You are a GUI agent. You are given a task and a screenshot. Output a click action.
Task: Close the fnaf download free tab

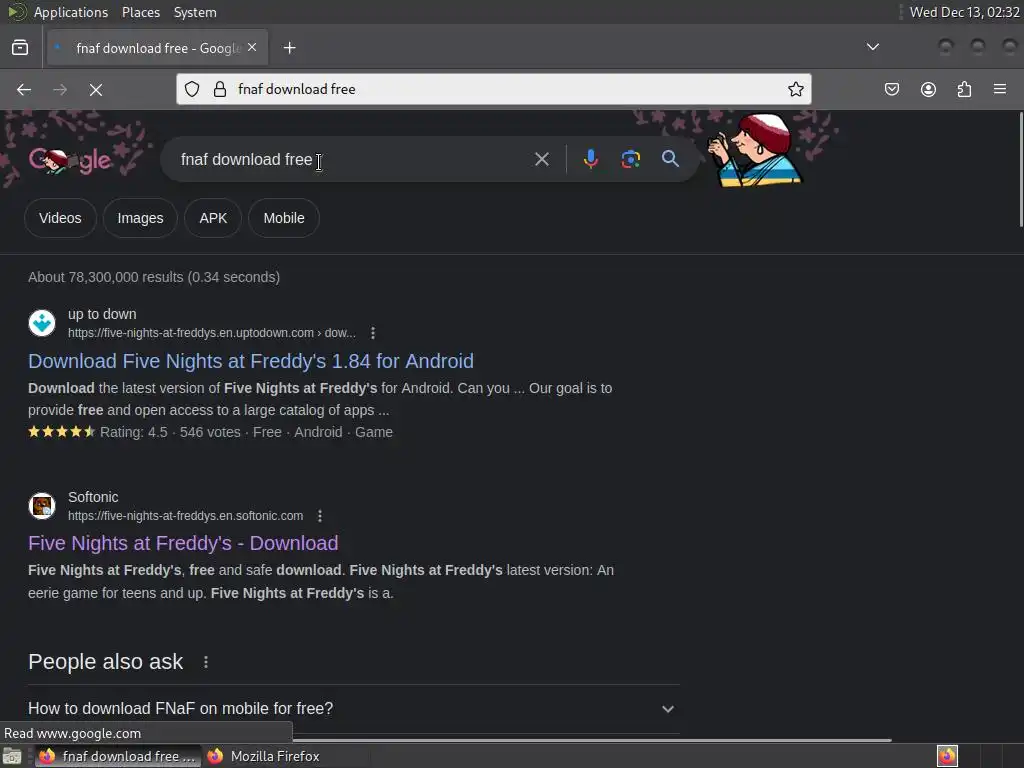252,48
